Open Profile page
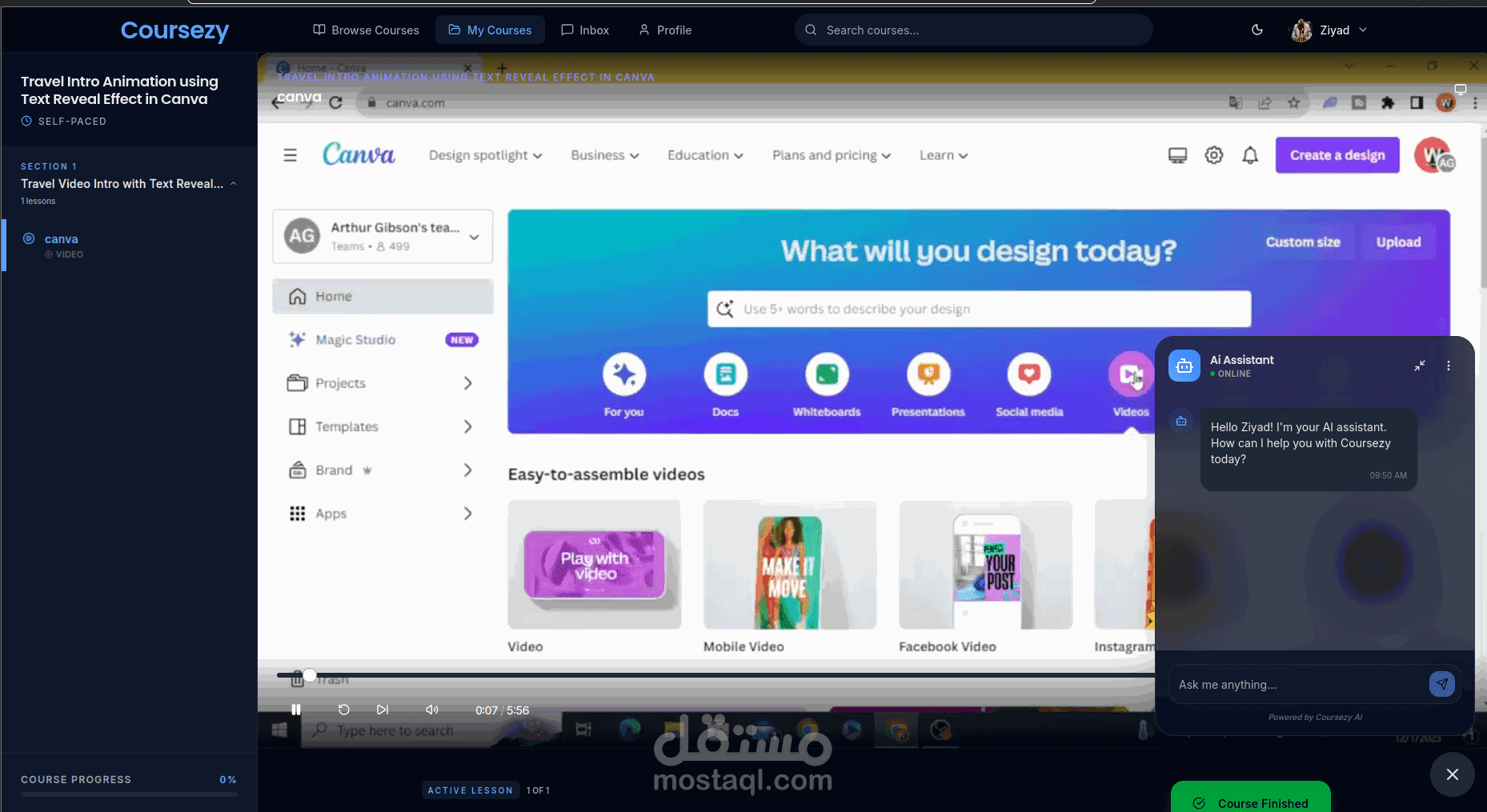1487x812 pixels. click(x=665, y=30)
